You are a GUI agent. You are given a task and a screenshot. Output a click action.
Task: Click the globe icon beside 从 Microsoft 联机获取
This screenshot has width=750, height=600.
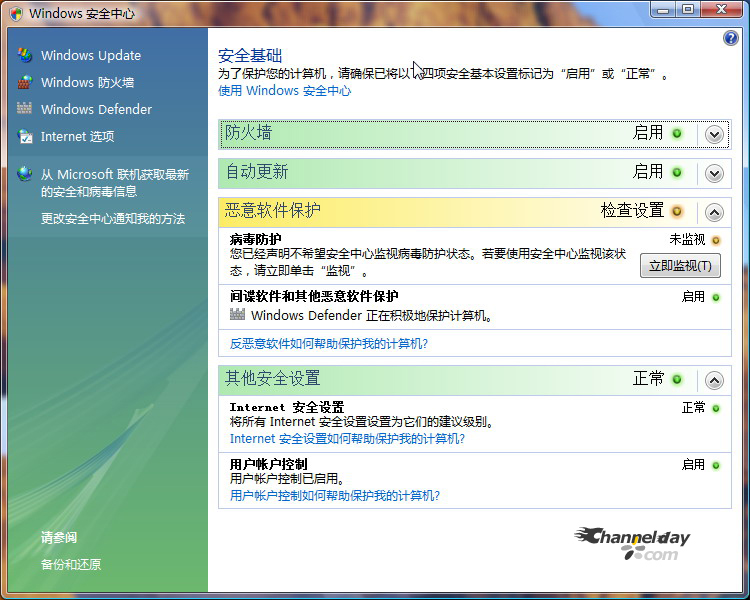[24, 173]
